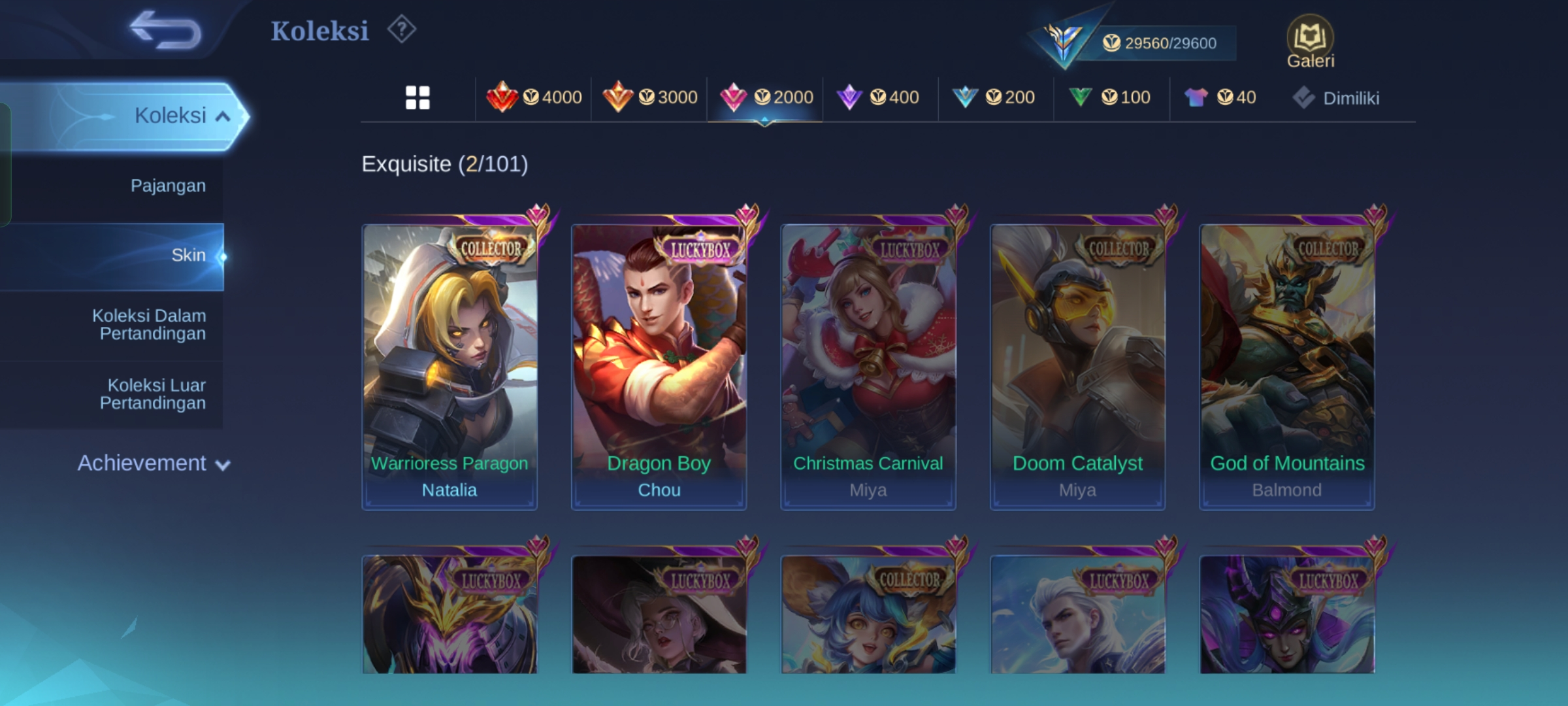This screenshot has height=706, width=1568.
Task: Filter skins by 3000 orange gem tier
Action: (x=649, y=97)
